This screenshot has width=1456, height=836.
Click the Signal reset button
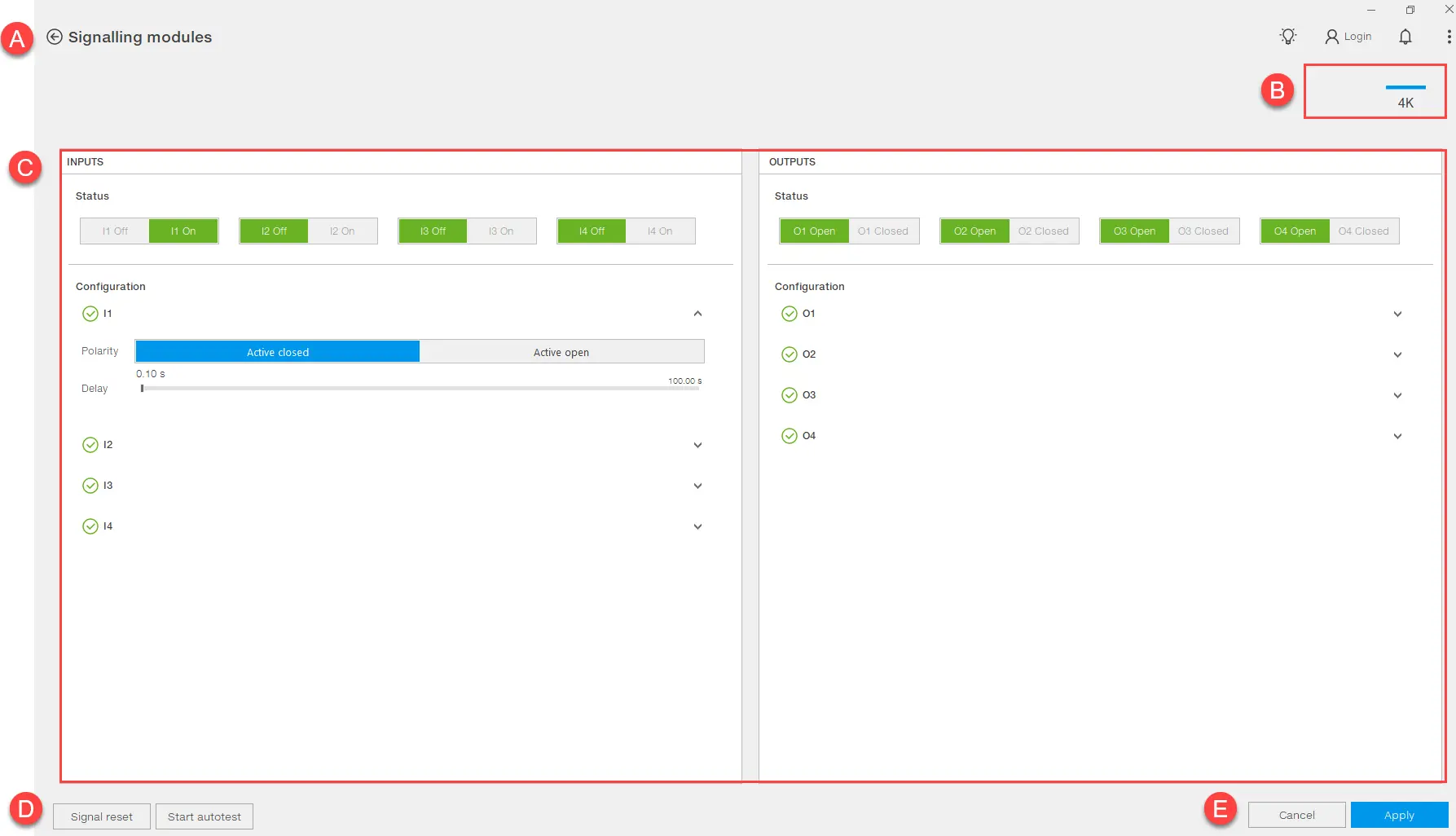coord(102,816)
